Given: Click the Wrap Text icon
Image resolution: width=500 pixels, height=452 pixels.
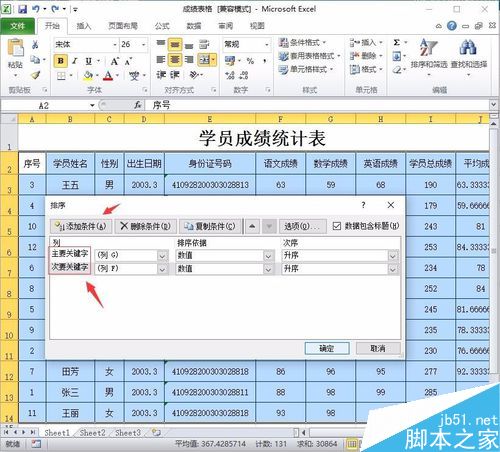Looking at the screenshot, I should point(204,45).
